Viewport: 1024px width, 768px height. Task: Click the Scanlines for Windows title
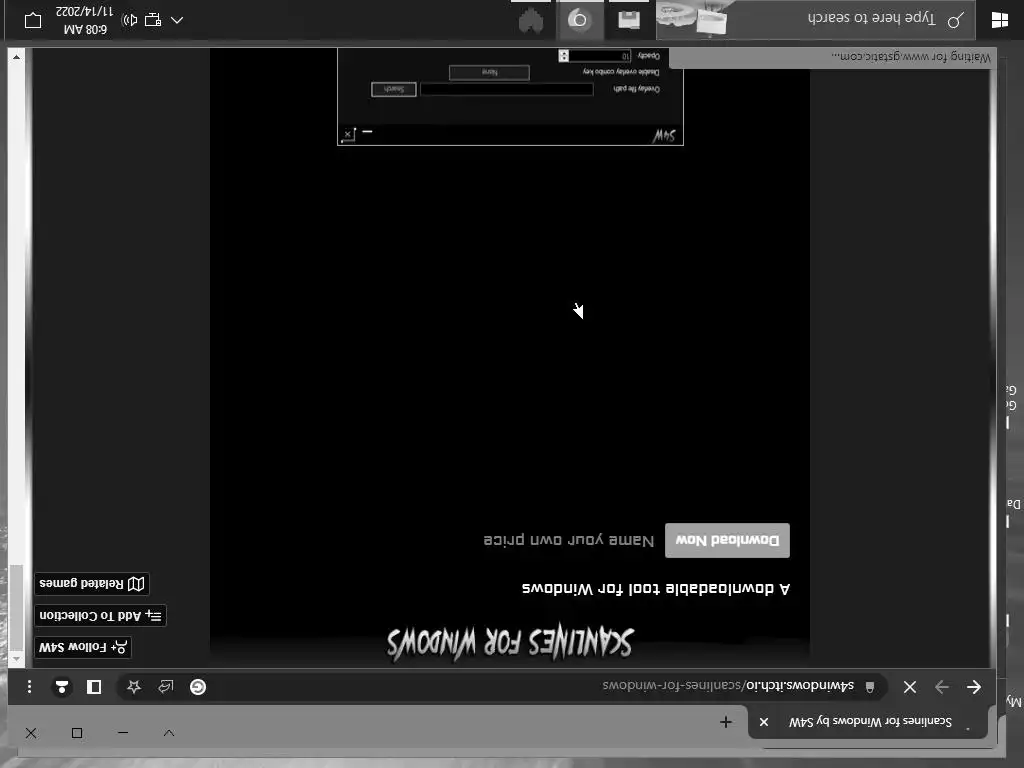point(510,642)
